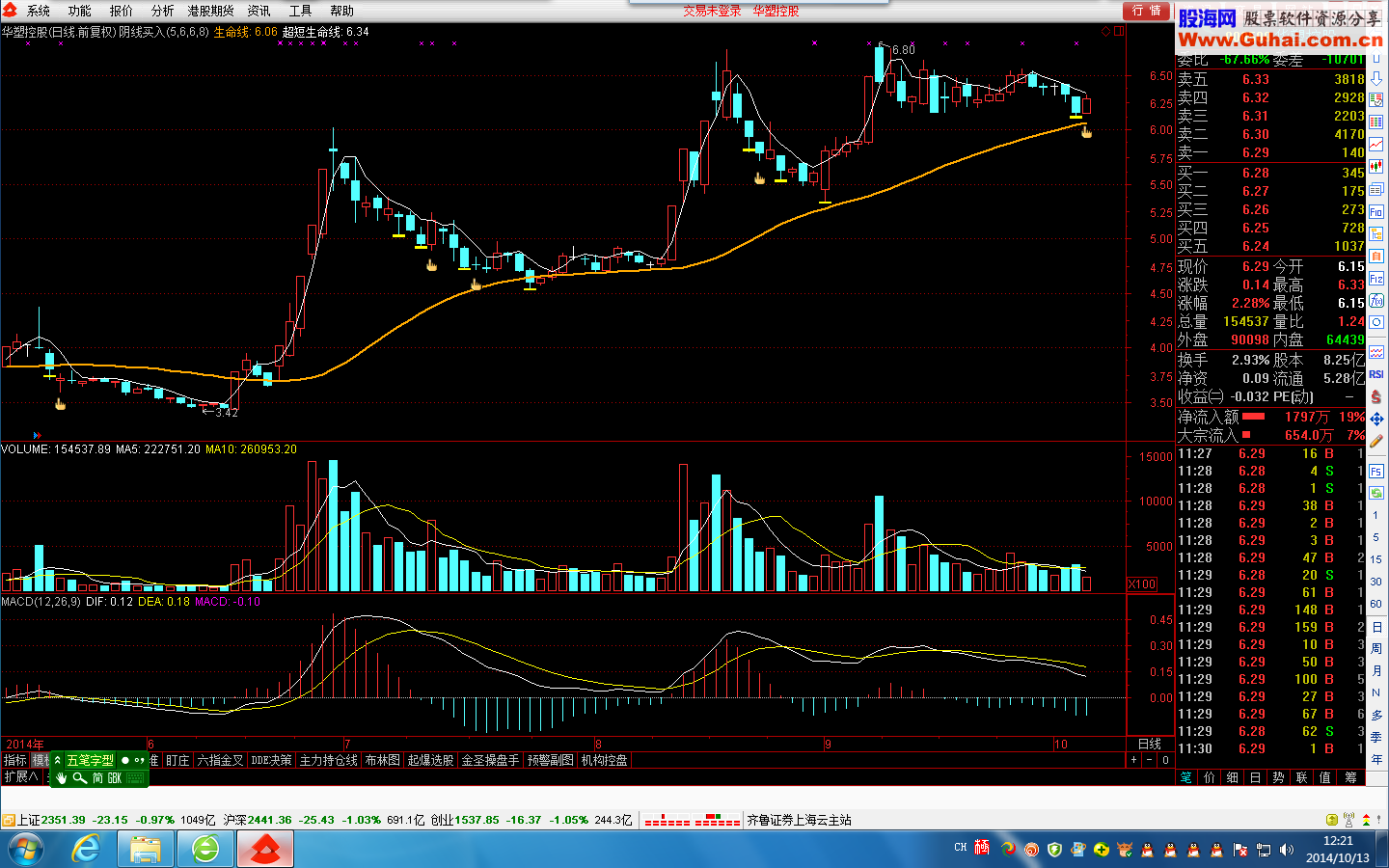Viewport: 1389px width, 868px height.
Task: Select the 筹 tab in quote panel
Action: (1350, 777)
